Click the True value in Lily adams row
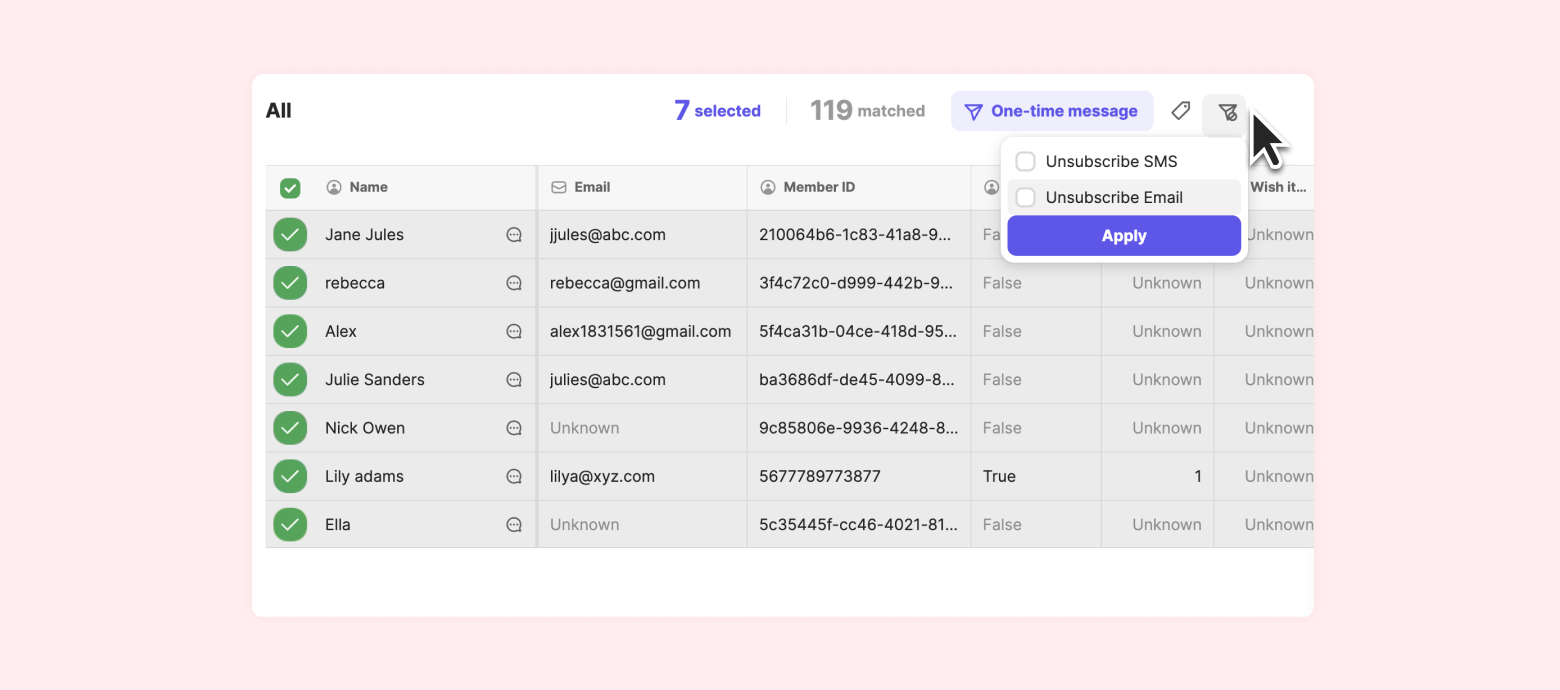The height and width of the screenshot is (690, 1560). pyautogui.click(x=999, y=476)
